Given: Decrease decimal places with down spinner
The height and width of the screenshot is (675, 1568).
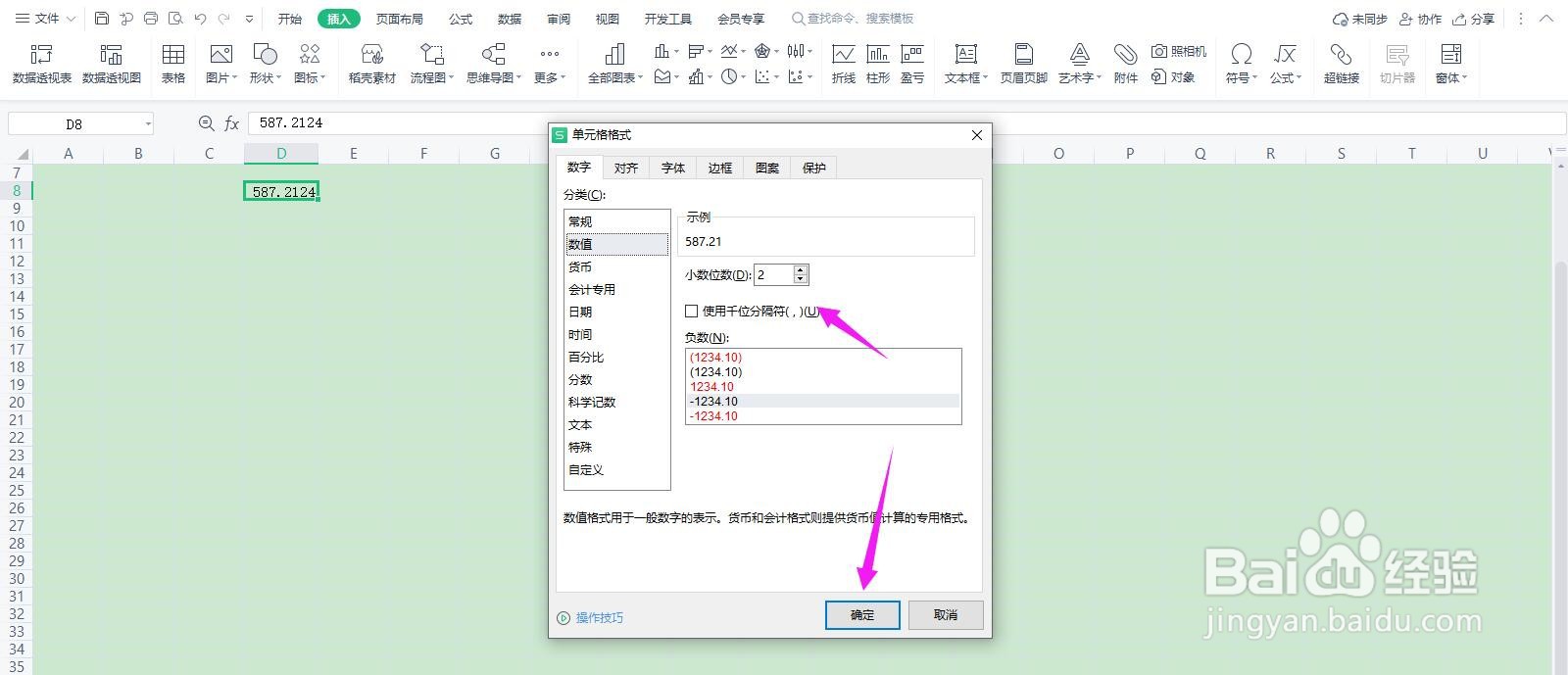Looking at the screenshot, I should click(x=801, y=279).
